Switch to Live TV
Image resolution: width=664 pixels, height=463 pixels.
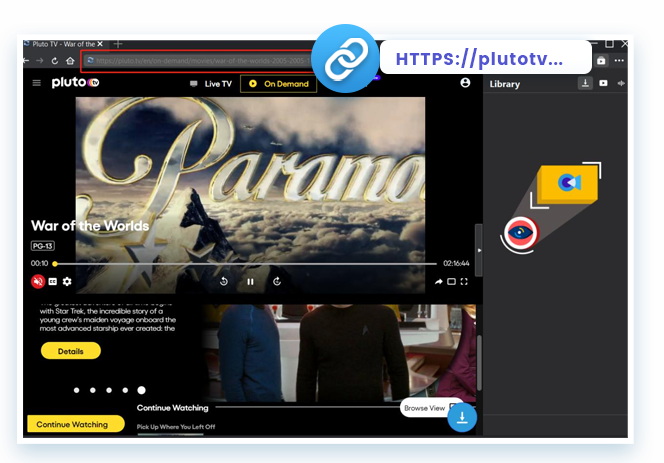(x=211, y=84)
